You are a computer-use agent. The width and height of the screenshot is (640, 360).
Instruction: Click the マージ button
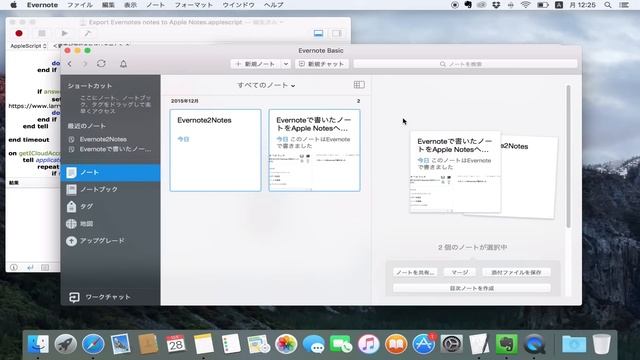point(460,272)
